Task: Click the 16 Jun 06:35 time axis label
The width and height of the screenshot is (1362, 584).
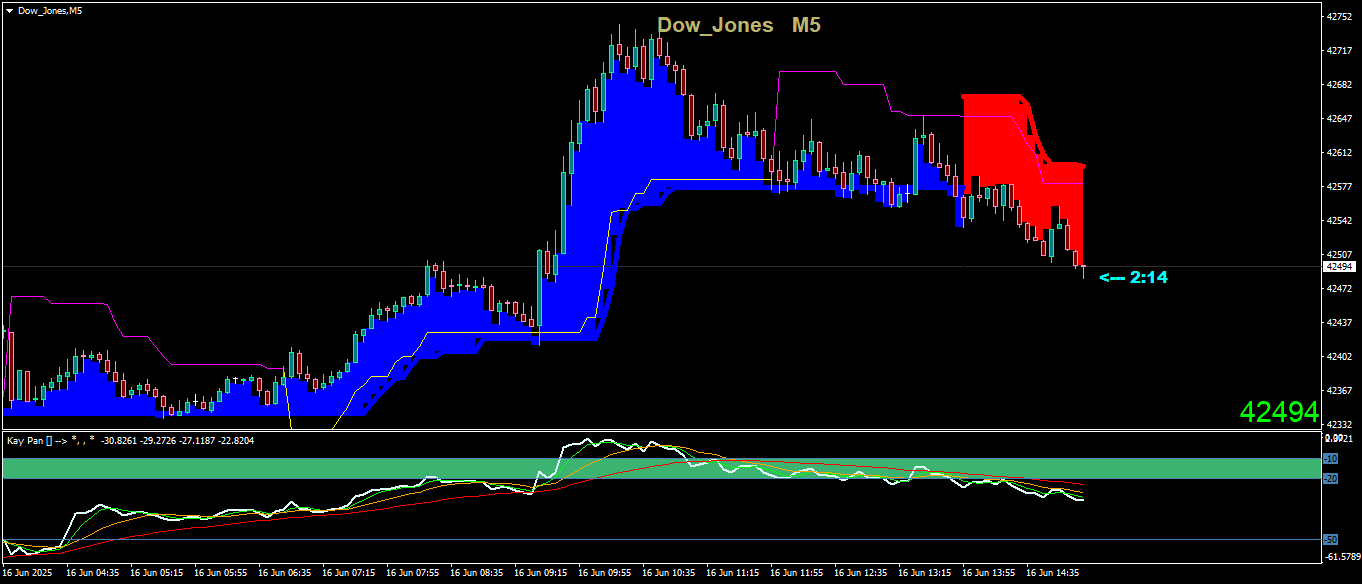Action: pyautogui.click(x=284, y=574)
